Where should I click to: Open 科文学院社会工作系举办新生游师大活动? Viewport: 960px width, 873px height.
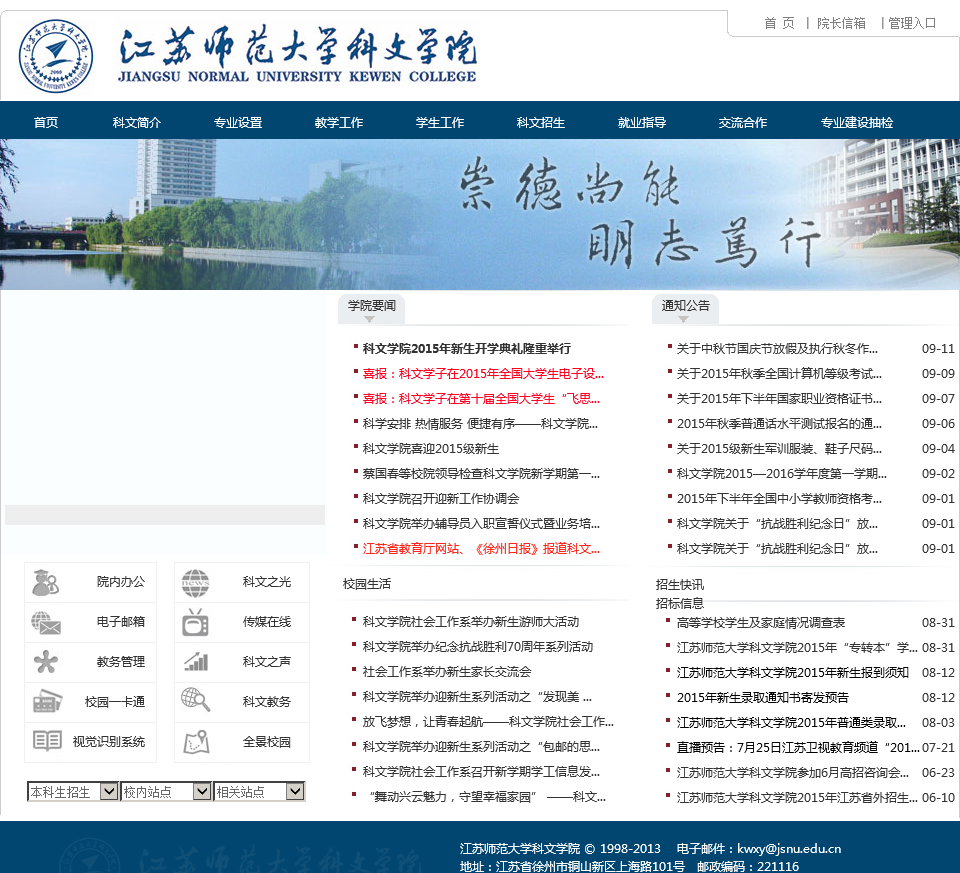(x=470, y=622)
